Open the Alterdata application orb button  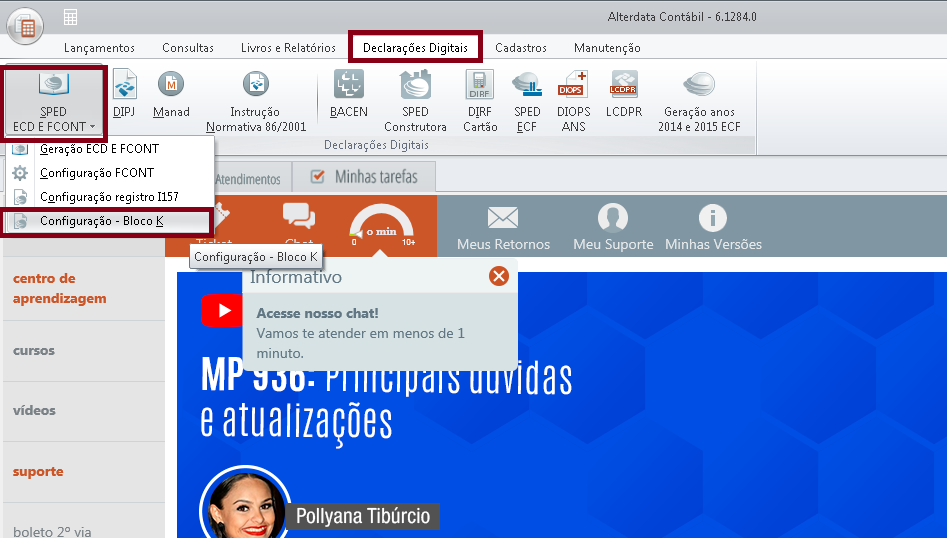(25, 25)
